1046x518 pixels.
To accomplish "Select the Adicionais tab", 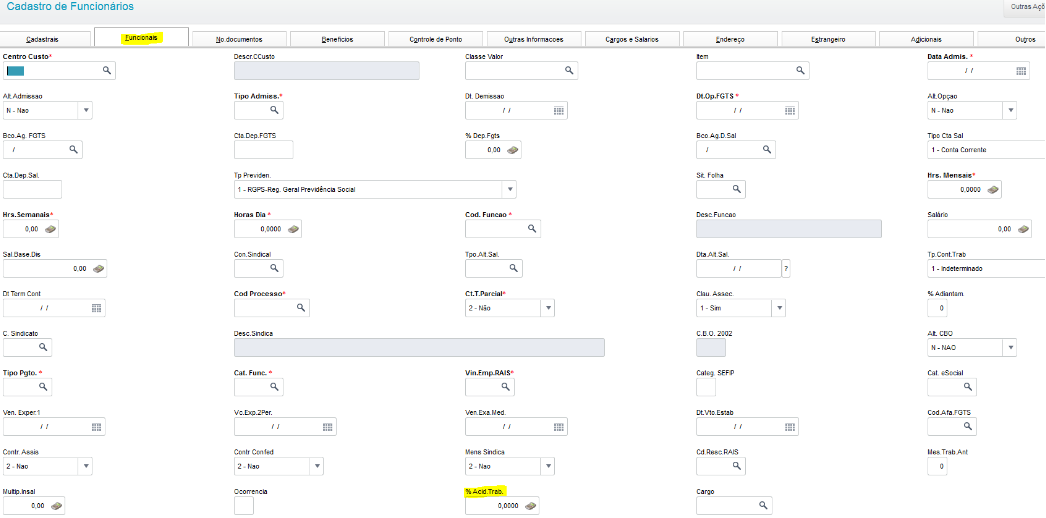I will 926,39.
